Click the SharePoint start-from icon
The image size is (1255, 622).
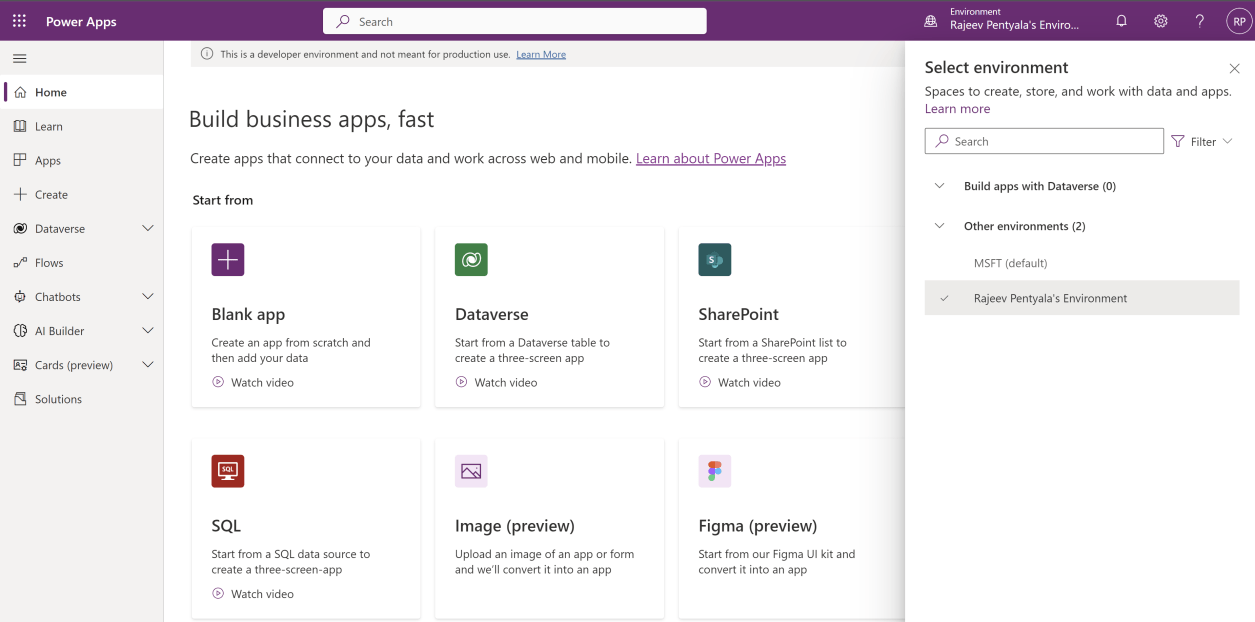click(713, 259)
